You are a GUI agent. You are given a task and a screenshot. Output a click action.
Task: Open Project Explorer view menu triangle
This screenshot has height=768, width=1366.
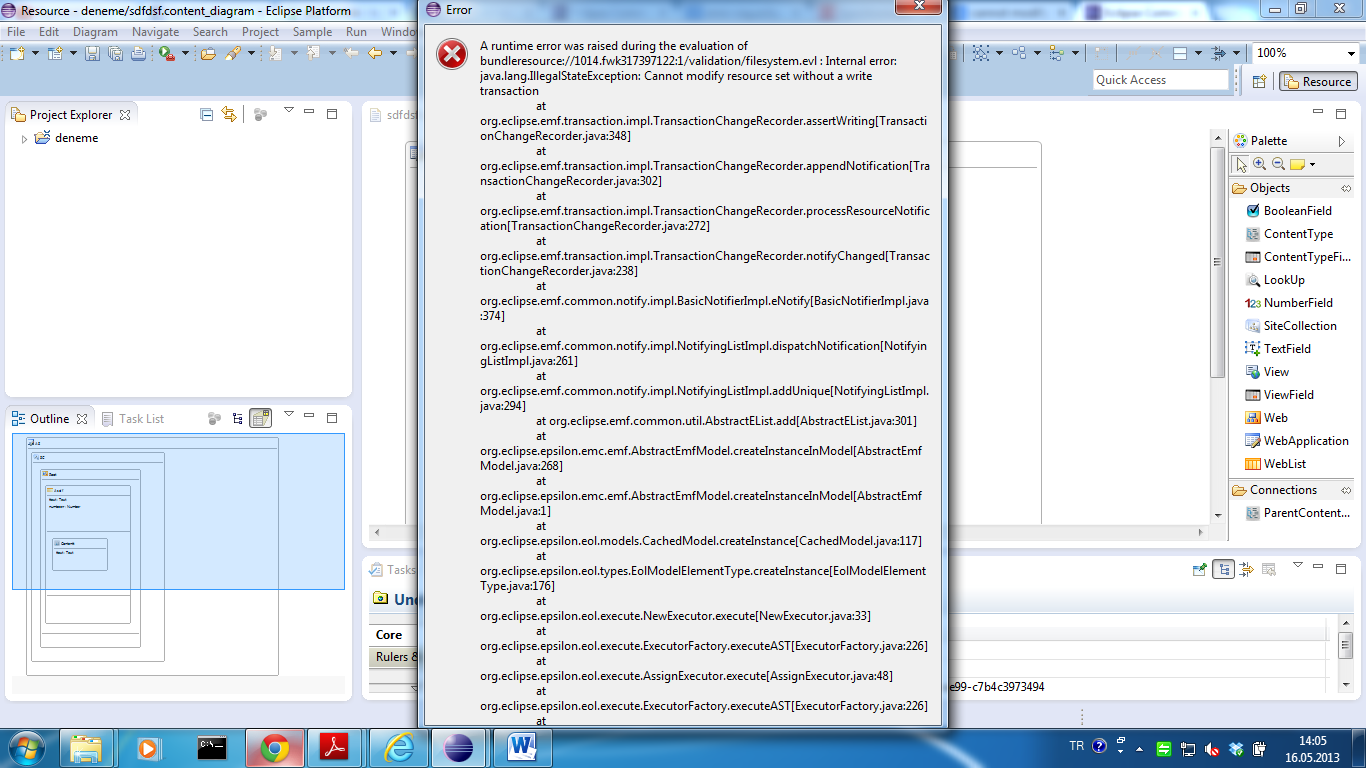[x=289, y=110]
